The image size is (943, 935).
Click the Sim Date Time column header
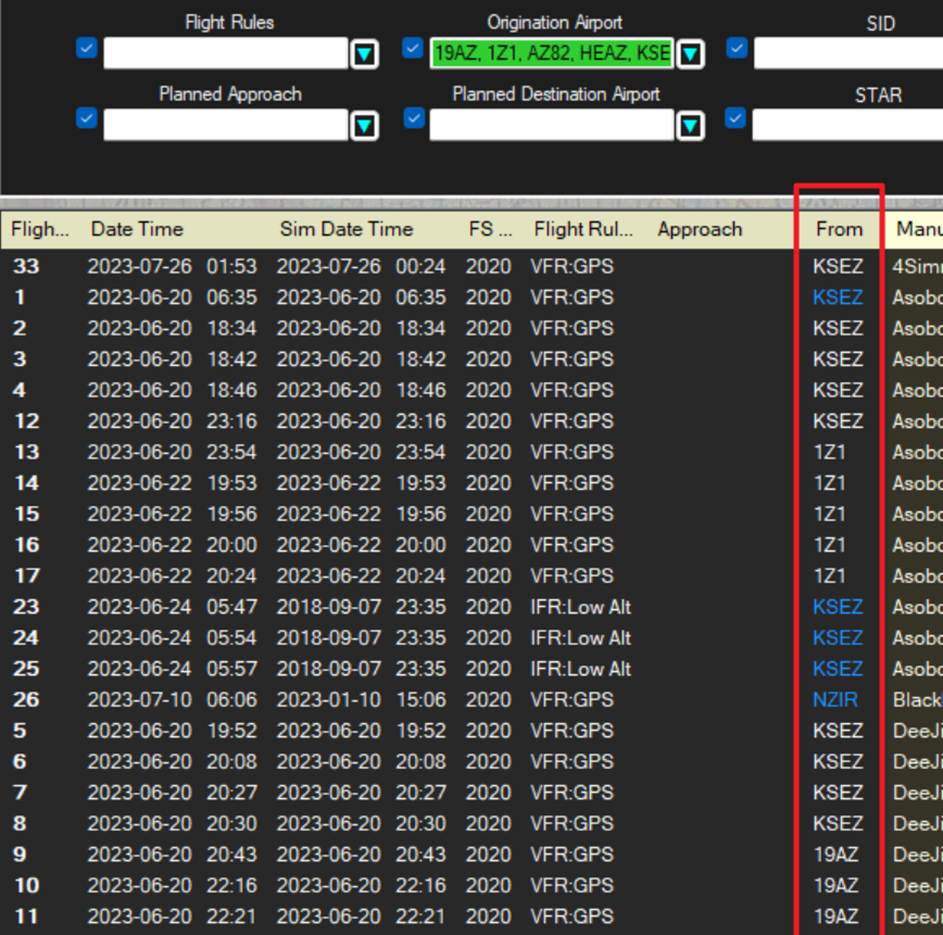coord(346,229)
